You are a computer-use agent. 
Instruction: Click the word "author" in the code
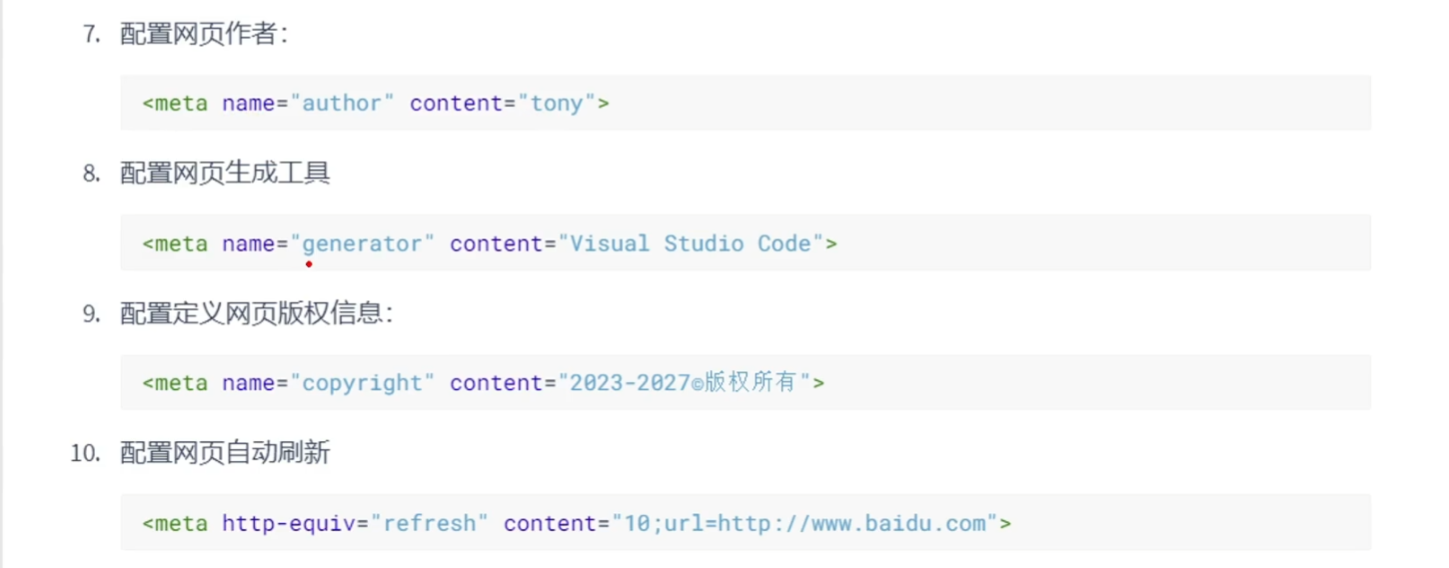343,103
